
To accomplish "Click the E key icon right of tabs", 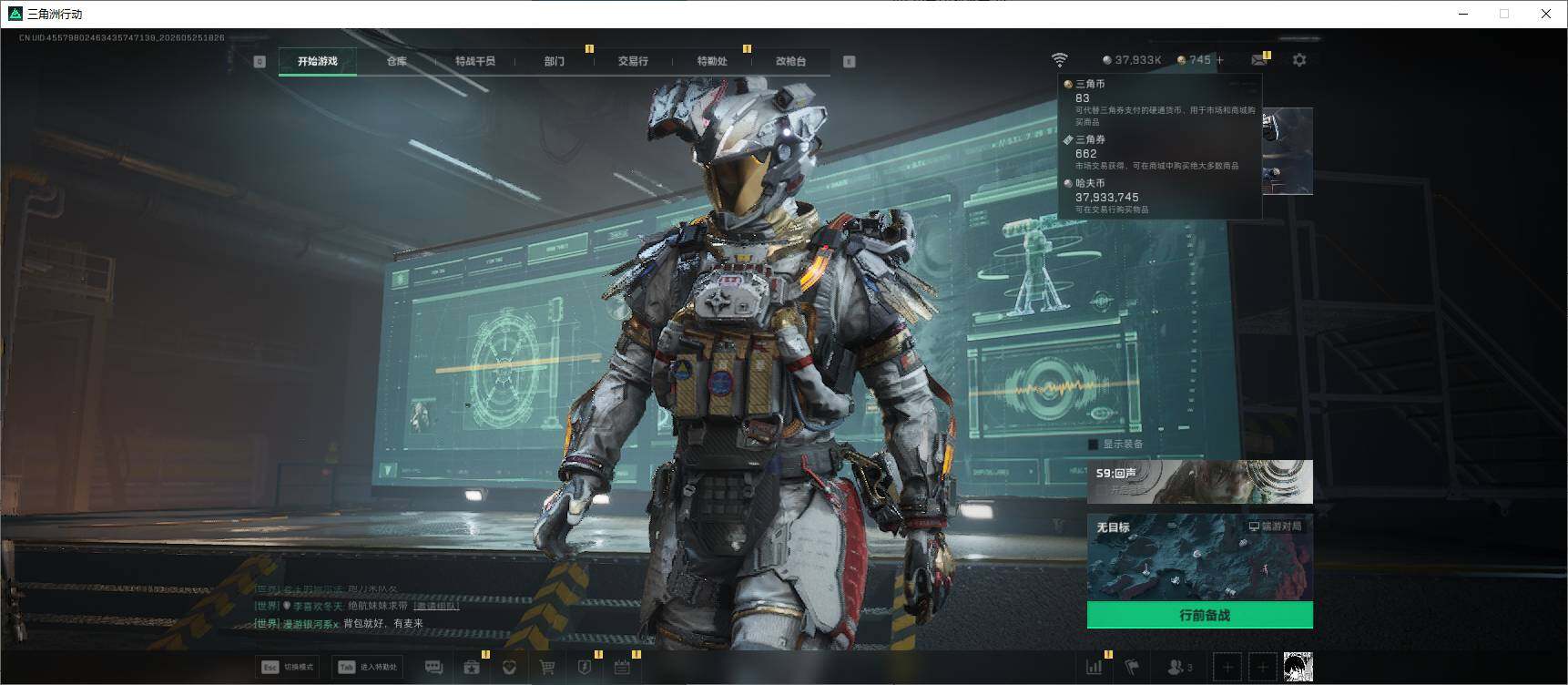I will 849,61.
